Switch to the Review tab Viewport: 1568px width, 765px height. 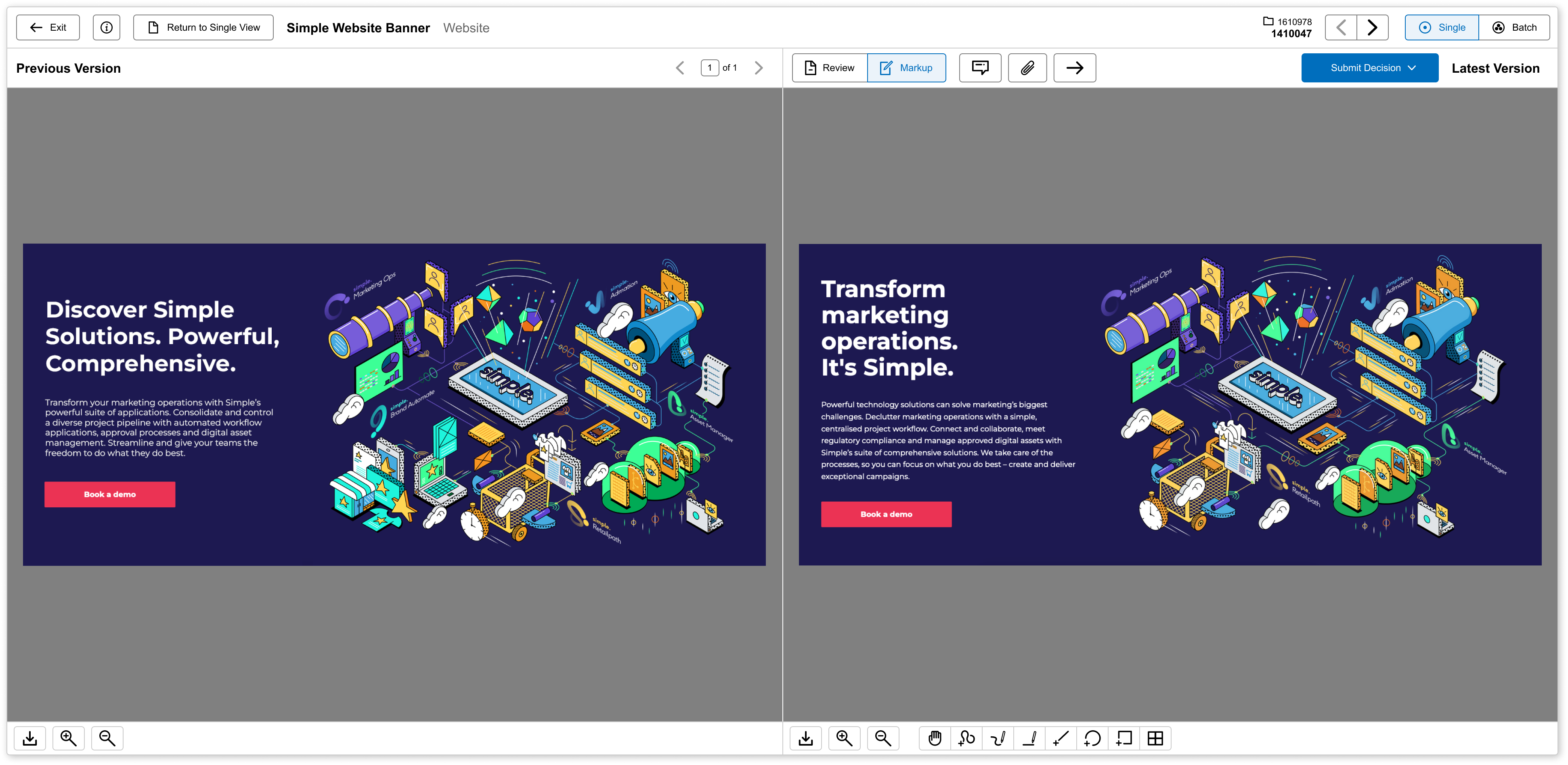pyautogui.click(x=830, y=67)
